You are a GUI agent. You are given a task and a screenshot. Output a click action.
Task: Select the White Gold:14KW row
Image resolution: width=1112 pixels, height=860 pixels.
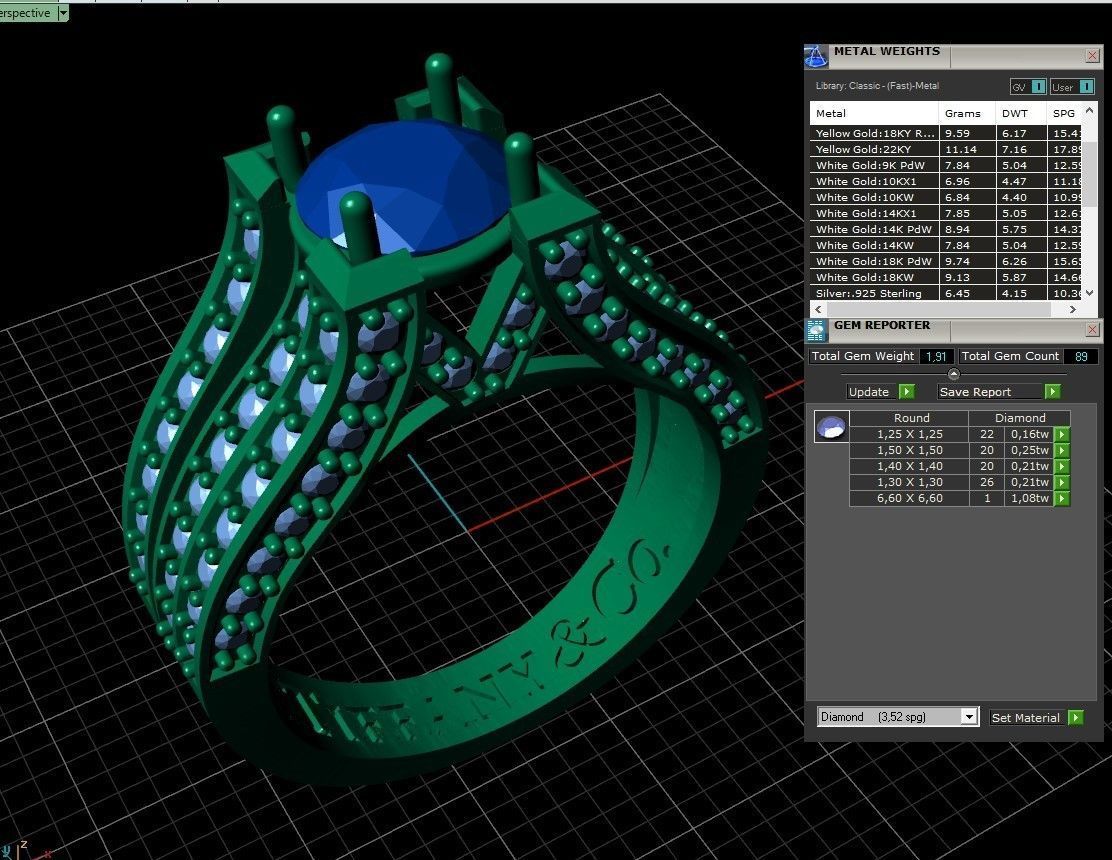pyautogui.click(x=946, y=245)
